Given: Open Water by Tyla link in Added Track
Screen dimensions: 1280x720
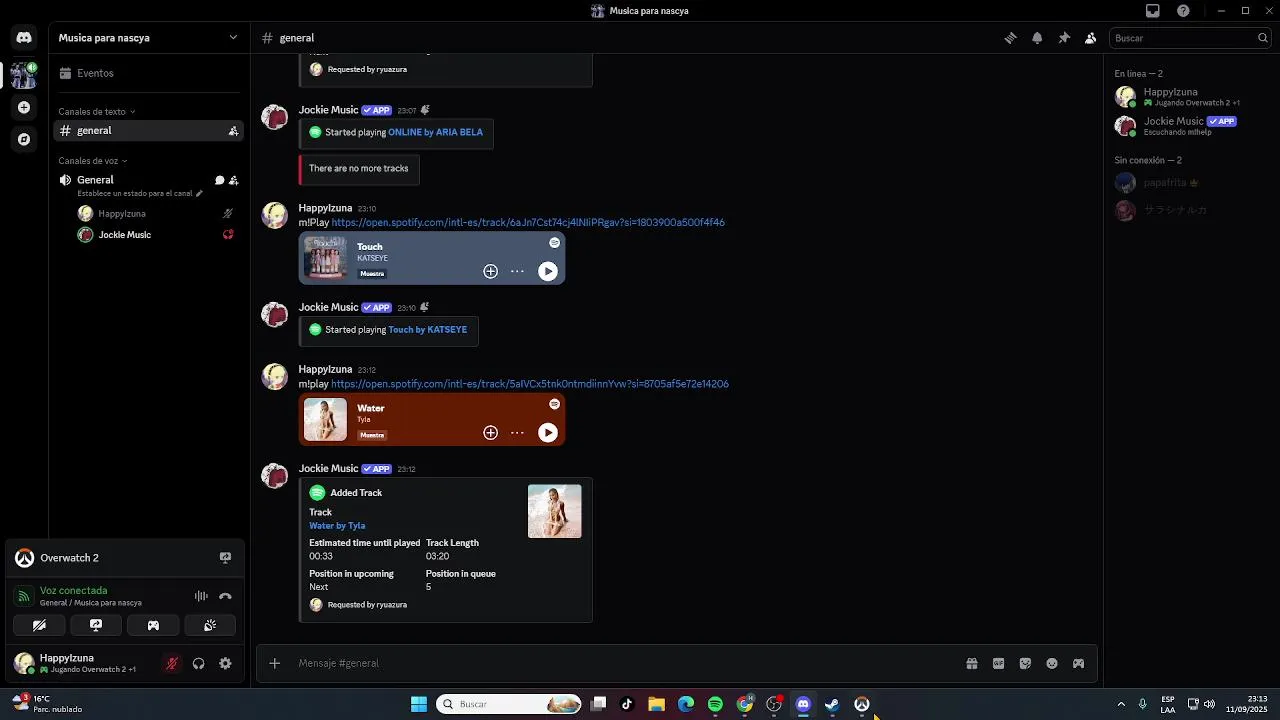Looking at the screenshot, I should (x=337, y=526).
